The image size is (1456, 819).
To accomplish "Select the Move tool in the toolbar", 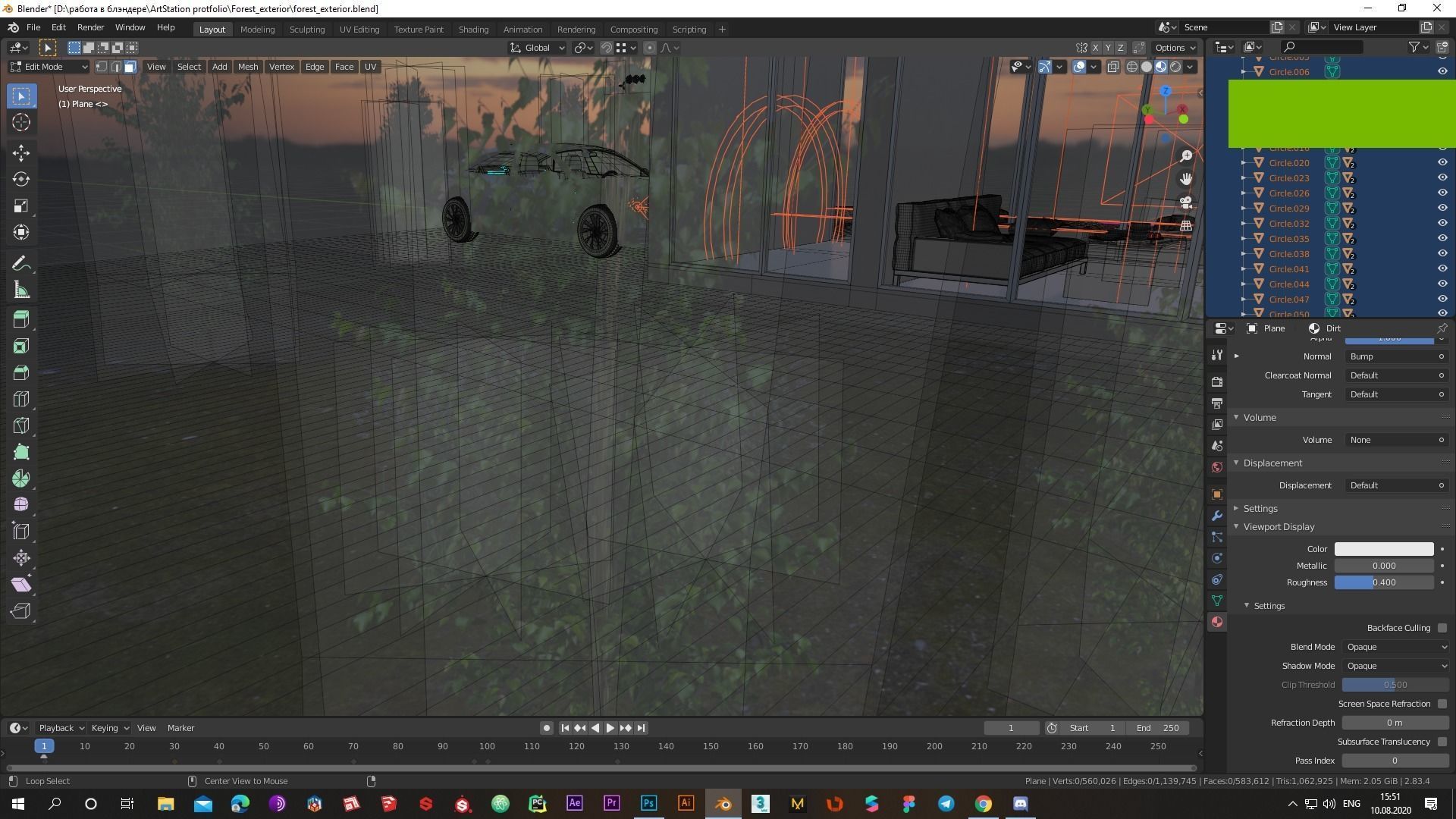I will click(21, 152).
